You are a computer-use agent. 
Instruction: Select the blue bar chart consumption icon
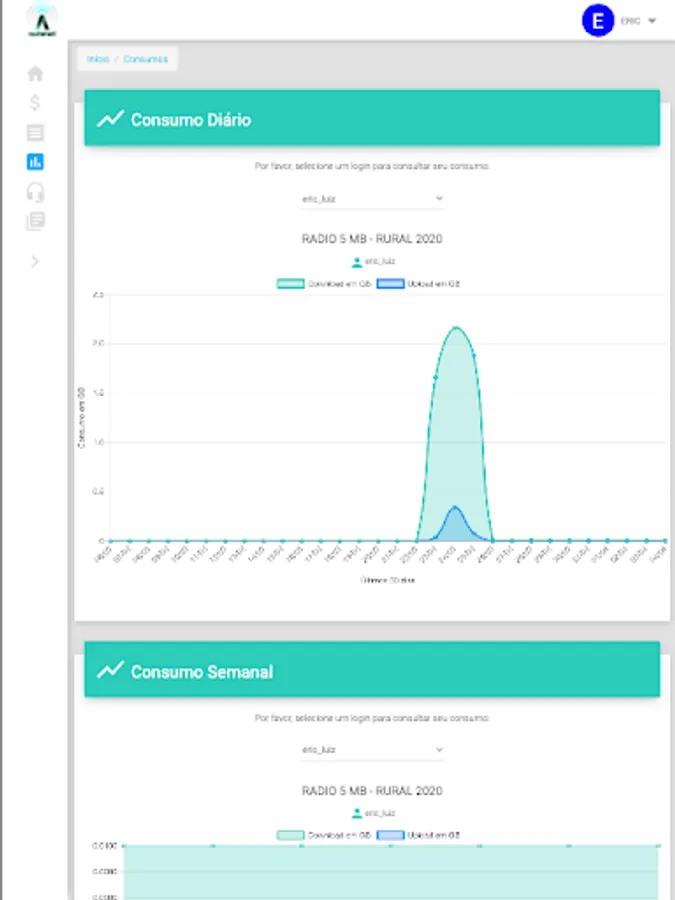(x=35, y=162)
